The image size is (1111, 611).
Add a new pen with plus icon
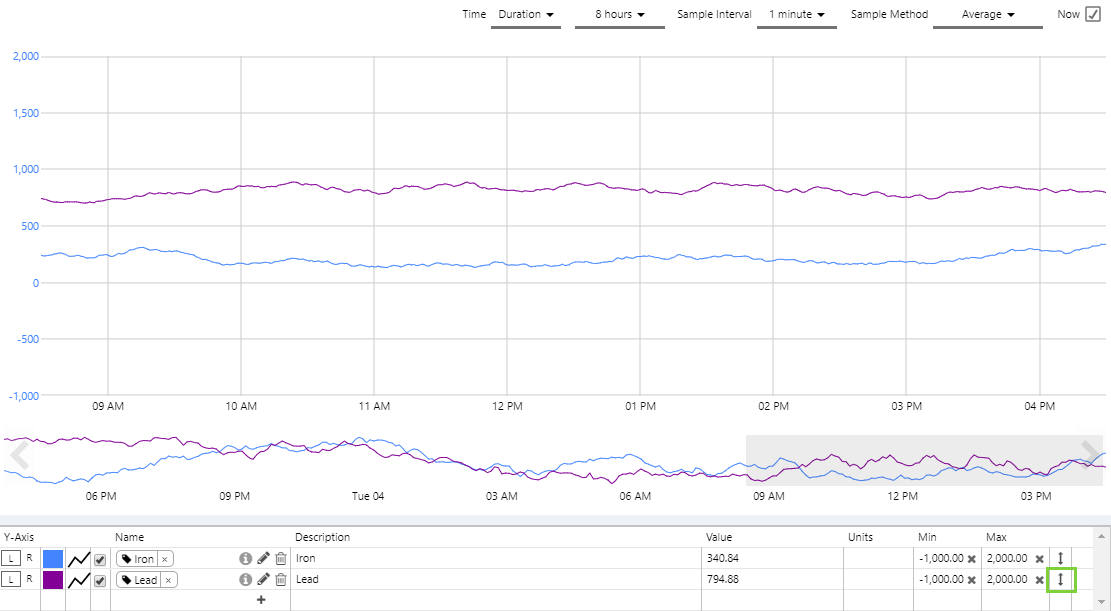(261, 600)
